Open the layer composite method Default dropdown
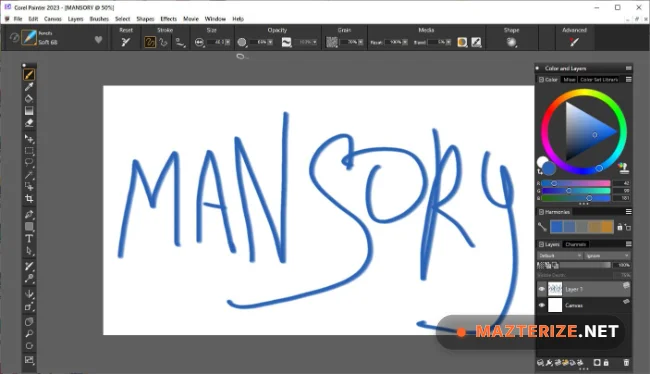Viewport: 650px width, 374px height. pyautogui.click(x=560, y=256)
